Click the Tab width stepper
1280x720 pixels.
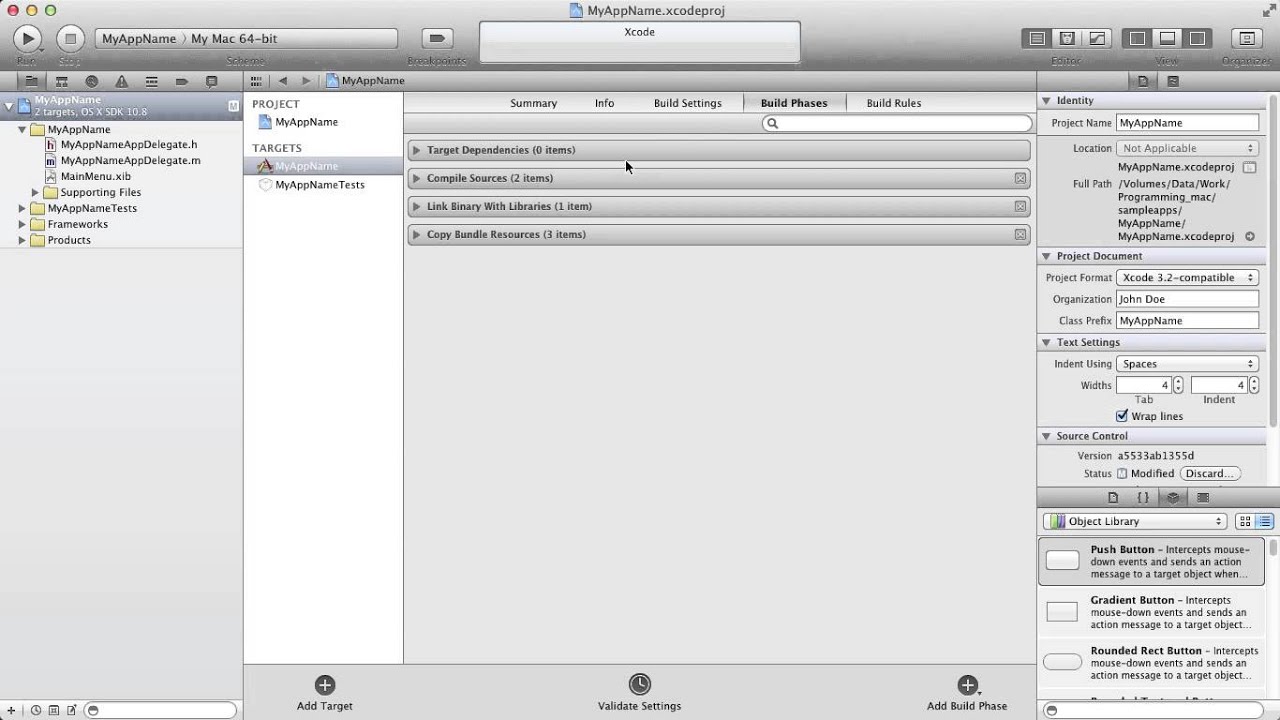[1178, 385]
